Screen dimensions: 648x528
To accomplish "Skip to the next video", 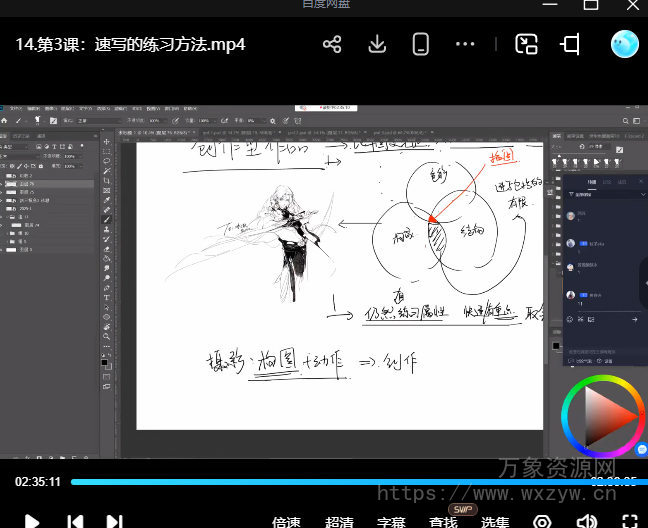I will click(115, 520).
